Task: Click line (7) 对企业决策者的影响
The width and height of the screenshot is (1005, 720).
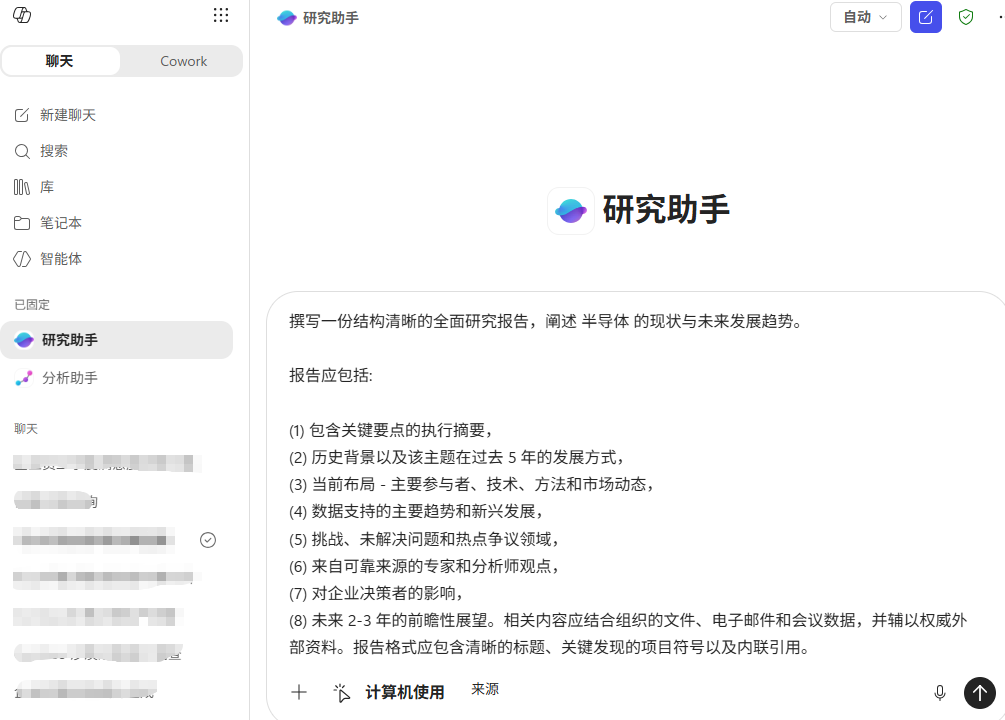Action: tap(376, 593)
